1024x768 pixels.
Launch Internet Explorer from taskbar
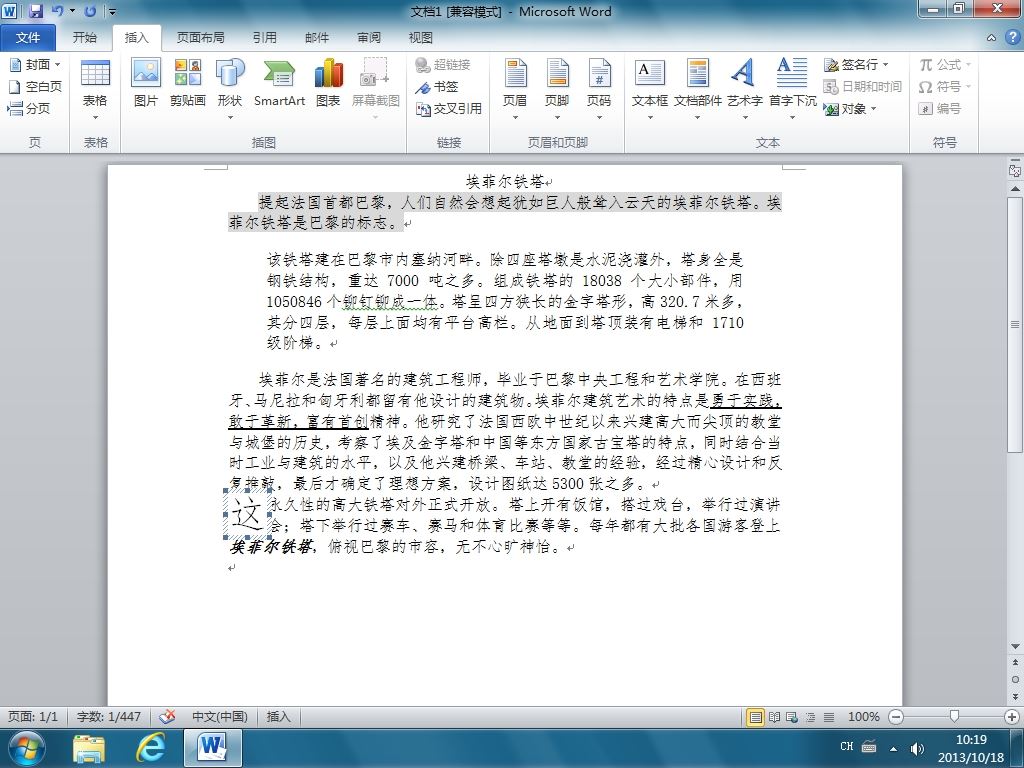click(150, 748)
